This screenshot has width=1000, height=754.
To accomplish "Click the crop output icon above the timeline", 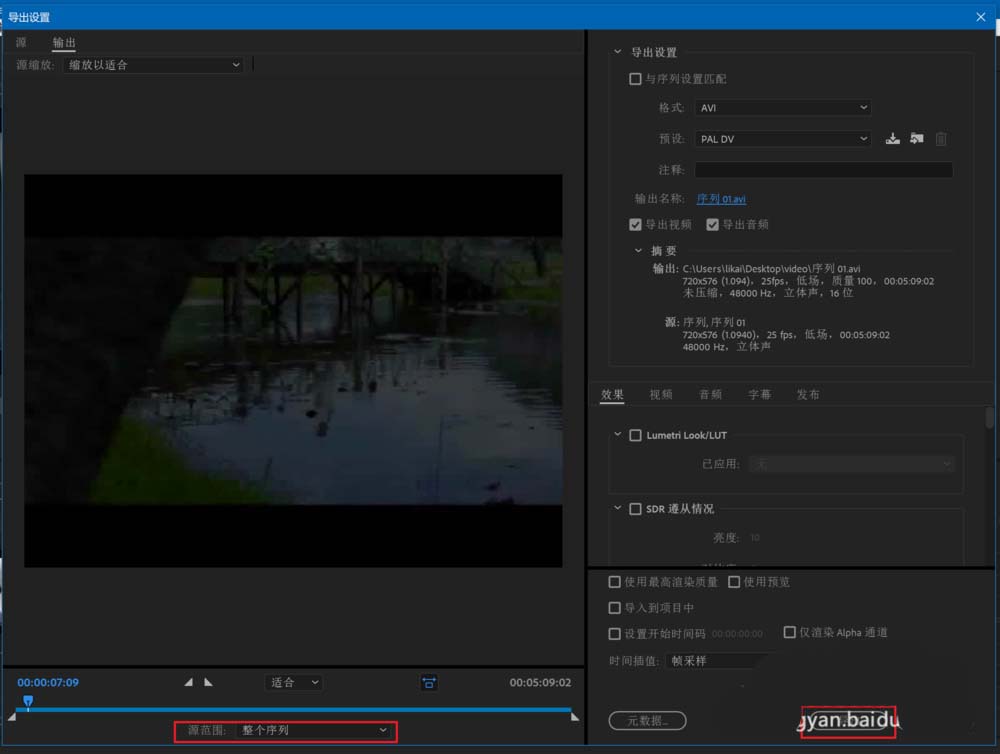I will (428, 682).
